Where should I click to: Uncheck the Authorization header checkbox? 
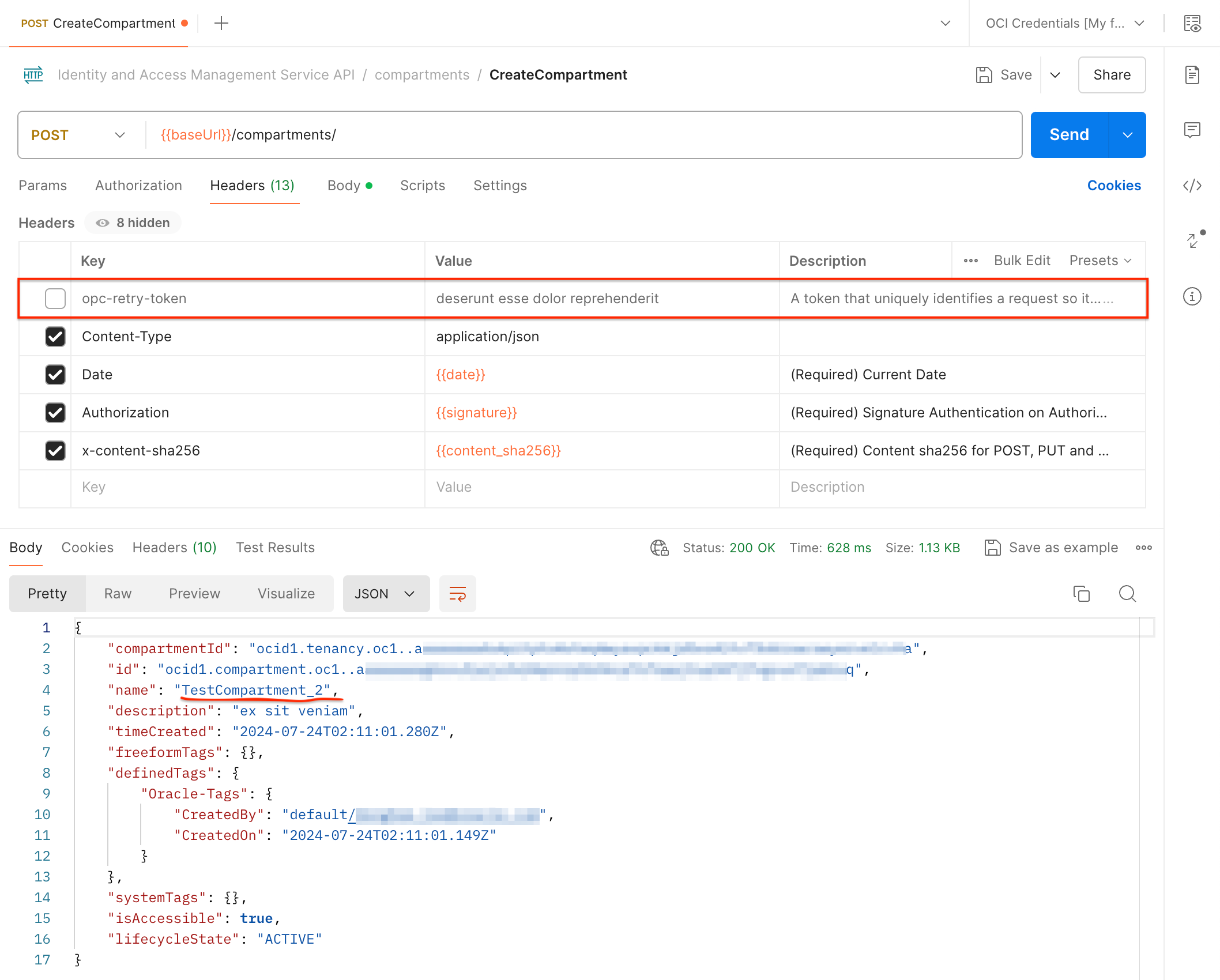[x=55, y=413]
